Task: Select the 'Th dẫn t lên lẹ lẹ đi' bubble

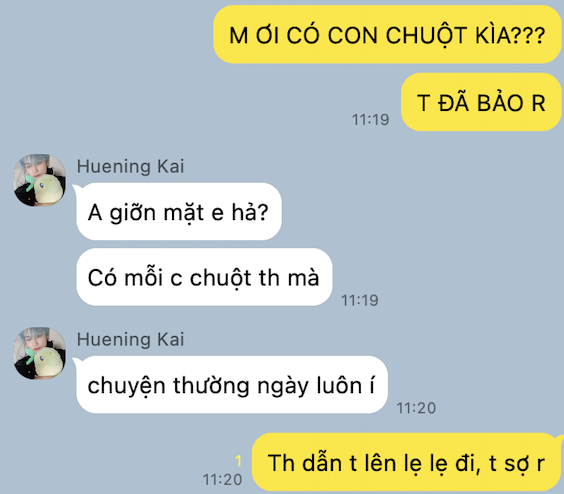Action: [x=406, y=462]
